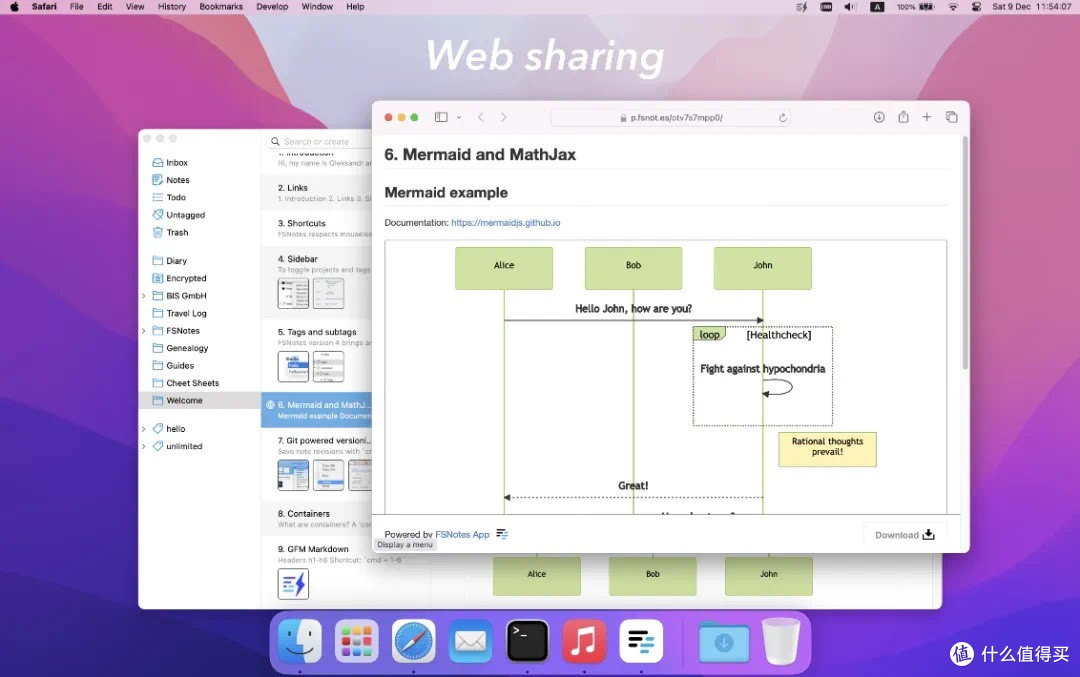Open Finder from the Dock

coord(300,641)
